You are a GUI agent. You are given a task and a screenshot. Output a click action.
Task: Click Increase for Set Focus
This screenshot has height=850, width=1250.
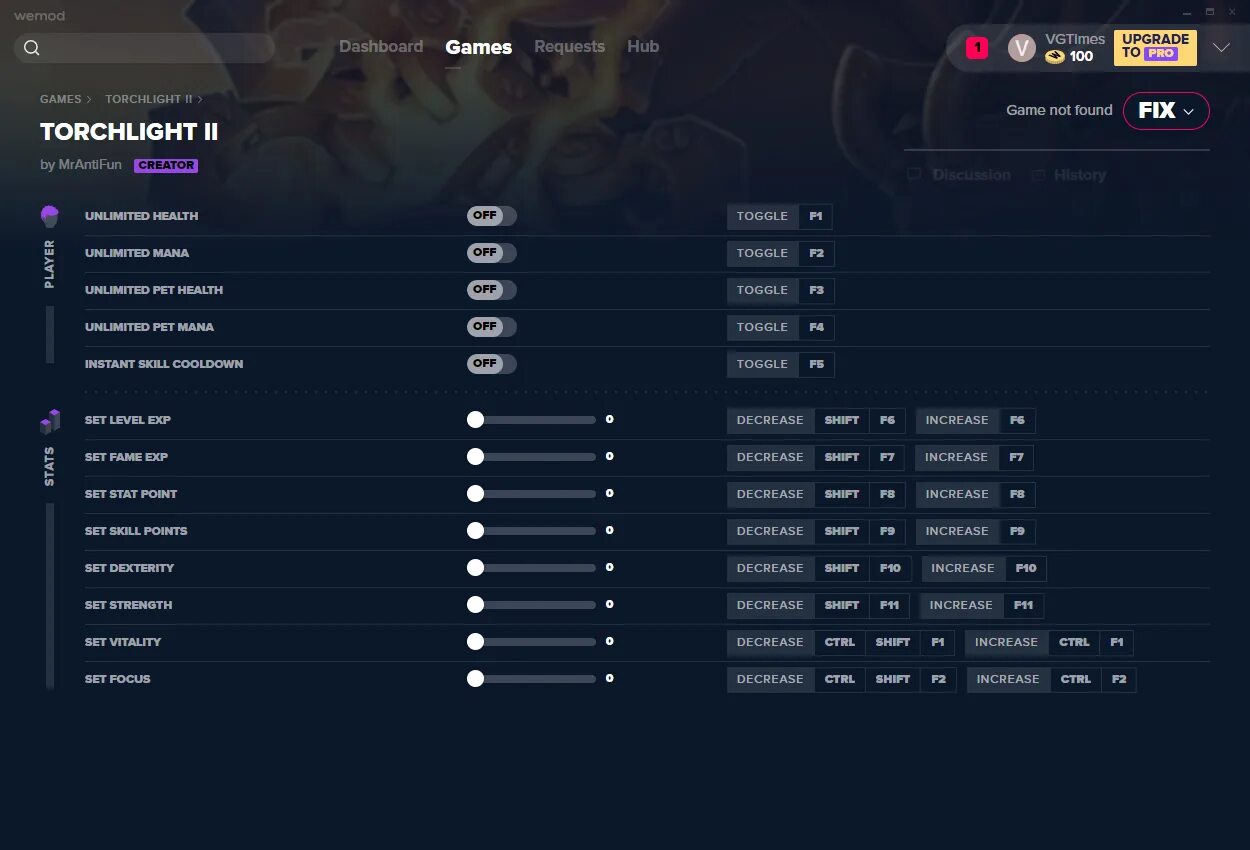click(1008, 679)
